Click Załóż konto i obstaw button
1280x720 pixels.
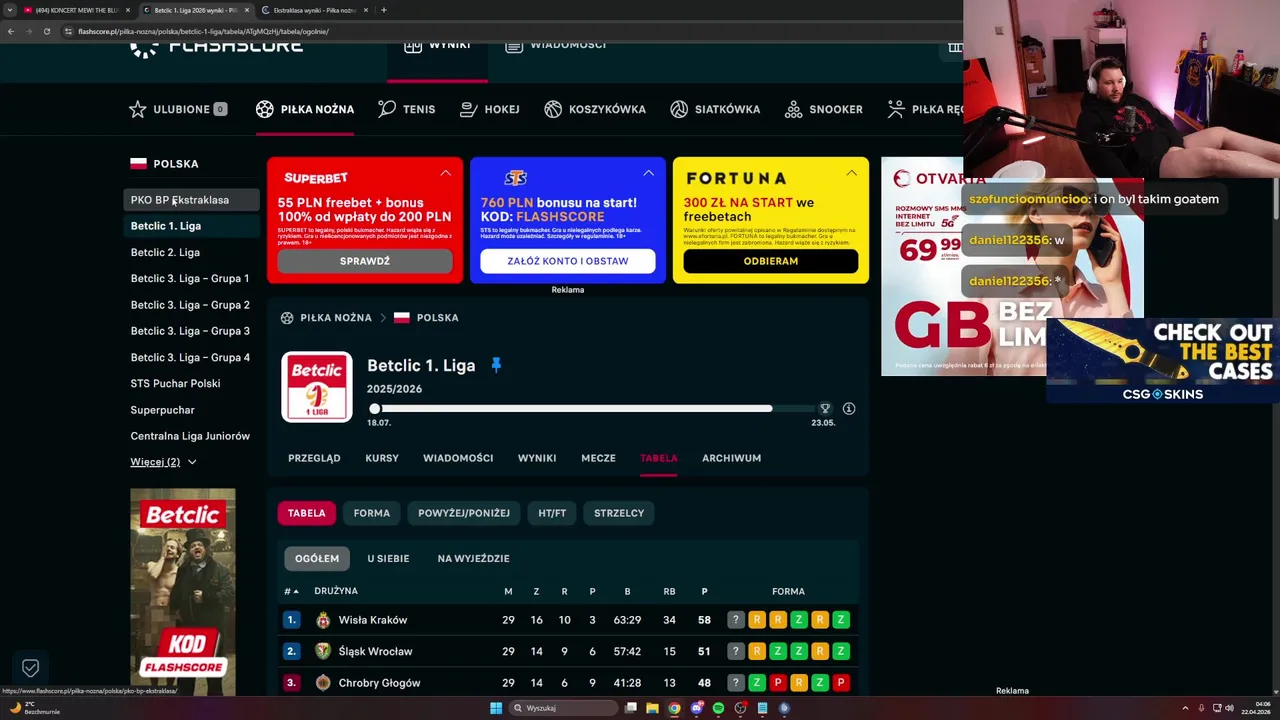click(x=568, y=261)
